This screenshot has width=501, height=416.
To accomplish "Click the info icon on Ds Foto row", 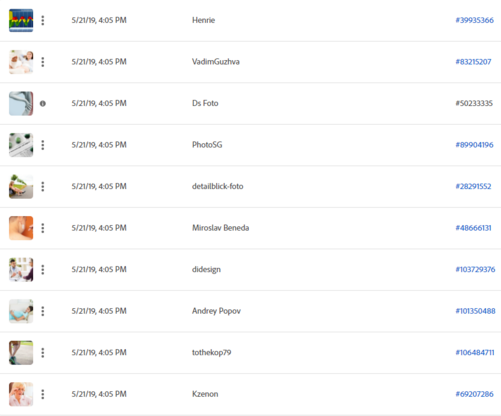I will tap(43, 104).
